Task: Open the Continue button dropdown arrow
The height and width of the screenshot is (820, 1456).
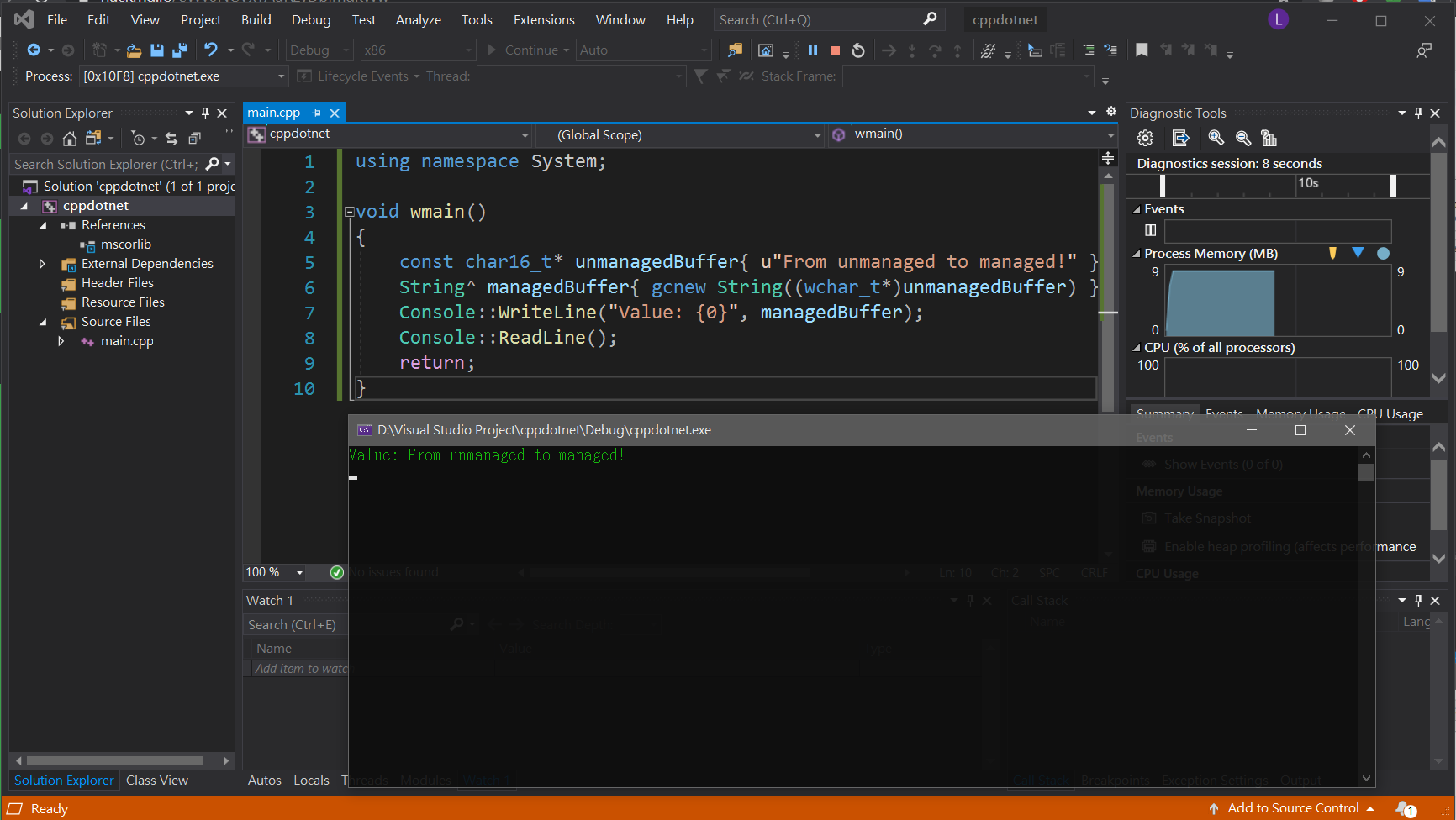Action: click(566, 50)
